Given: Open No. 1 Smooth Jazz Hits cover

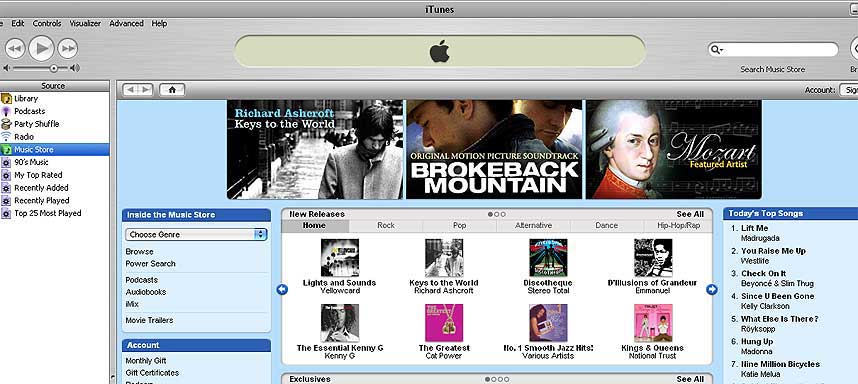Looking at the screenshot, I should pyautogui.click(x=548, y=323).
